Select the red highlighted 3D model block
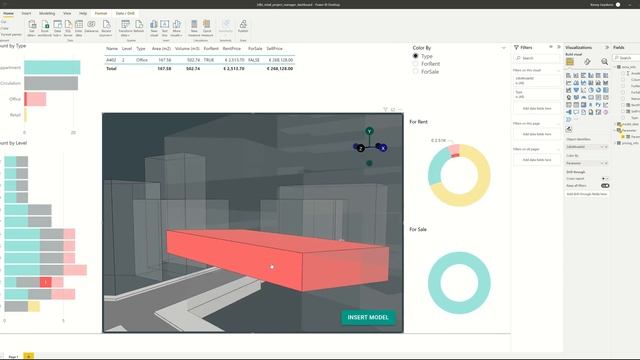The image size is (640, 360). point(278,259)
